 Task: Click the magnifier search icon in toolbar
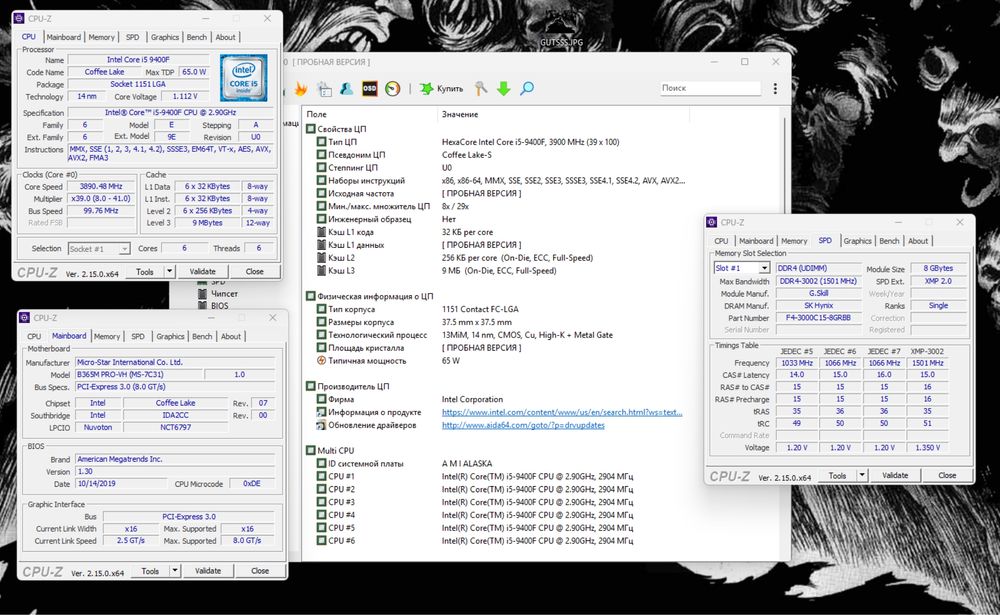pos(526,88)
